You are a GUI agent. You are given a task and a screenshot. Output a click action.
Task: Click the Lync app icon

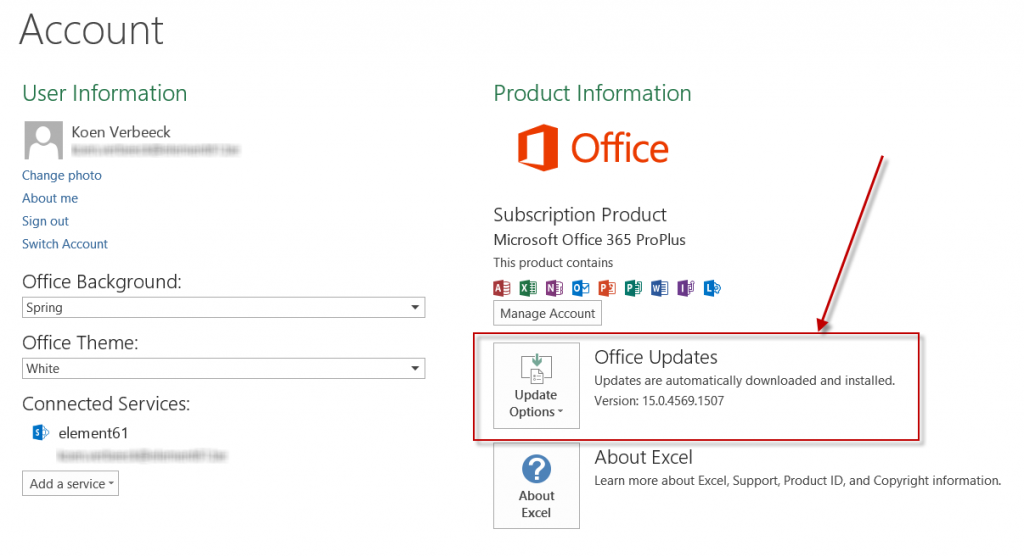712,288
